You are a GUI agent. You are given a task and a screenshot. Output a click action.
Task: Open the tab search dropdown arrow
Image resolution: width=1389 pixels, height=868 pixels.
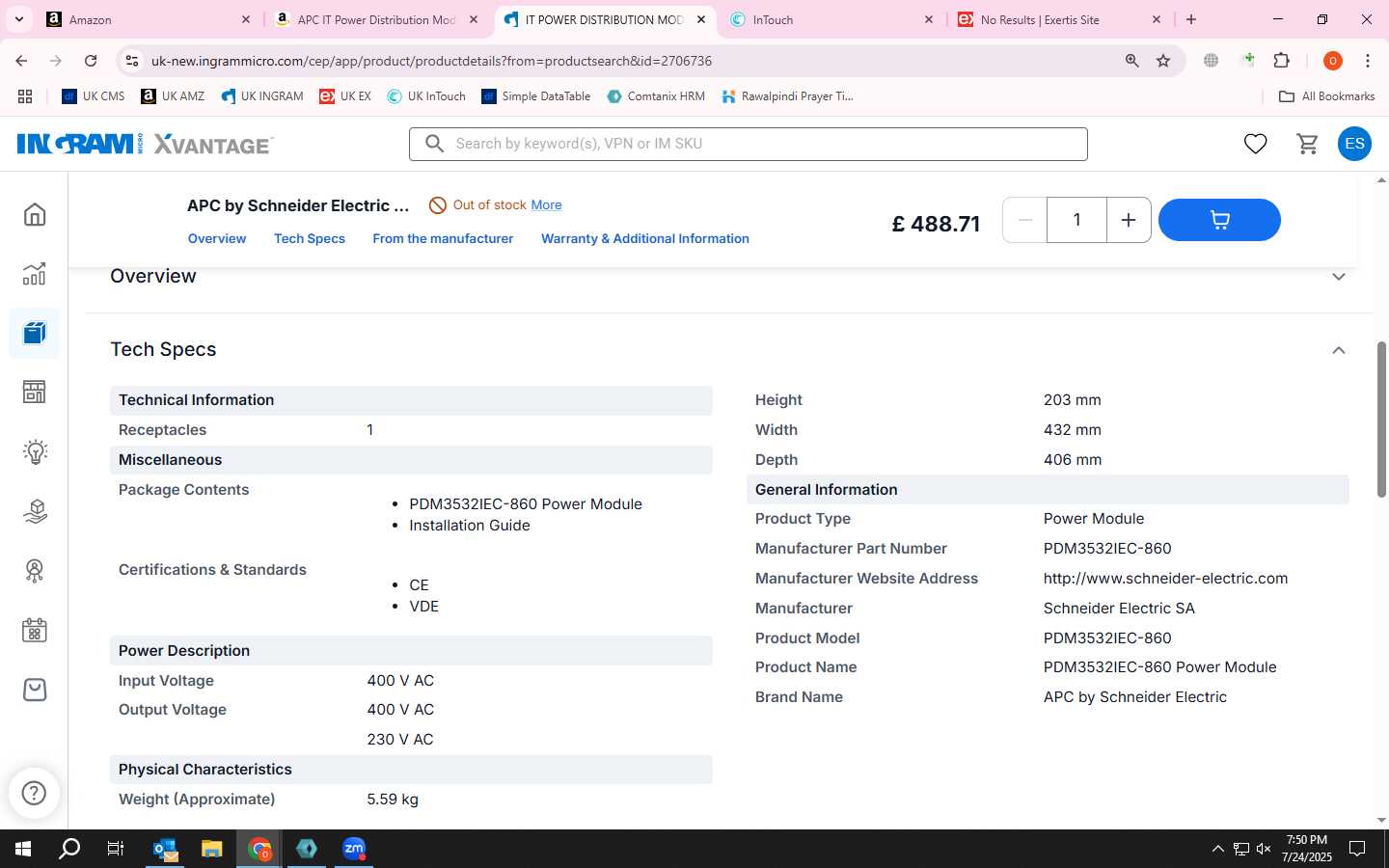point(18,19)
